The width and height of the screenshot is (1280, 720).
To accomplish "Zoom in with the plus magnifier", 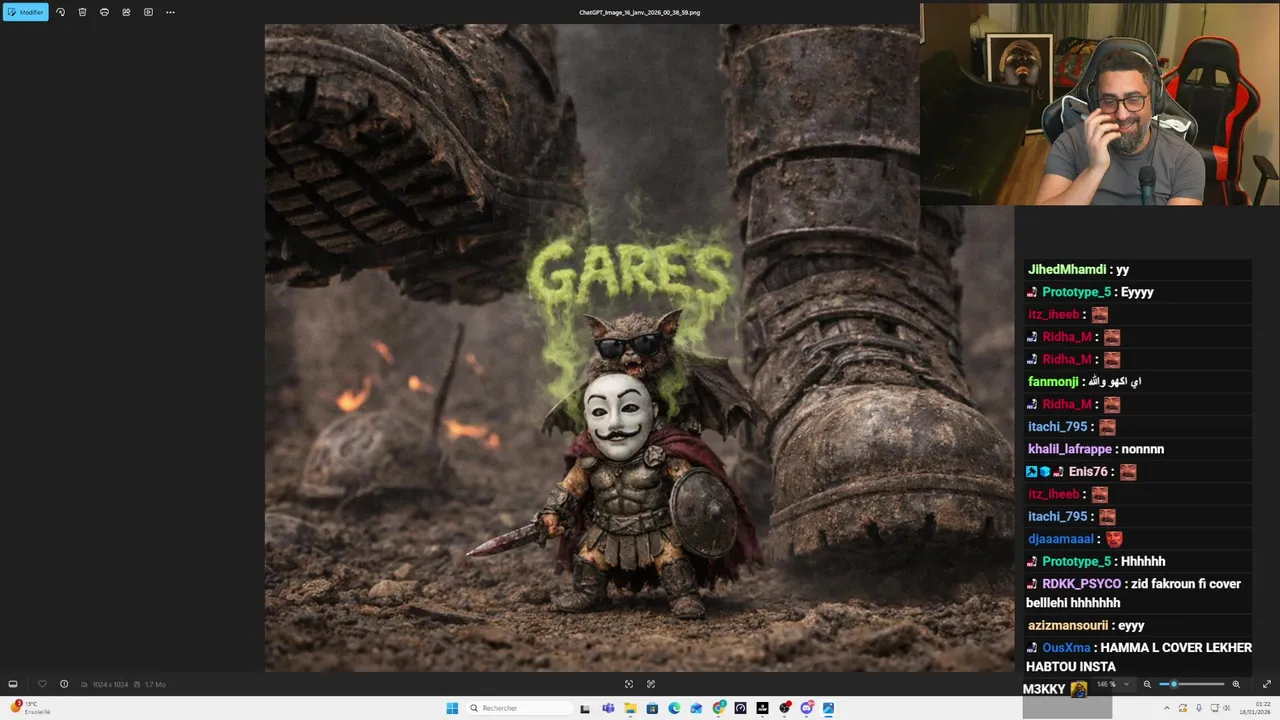I will coord(1236,684).
